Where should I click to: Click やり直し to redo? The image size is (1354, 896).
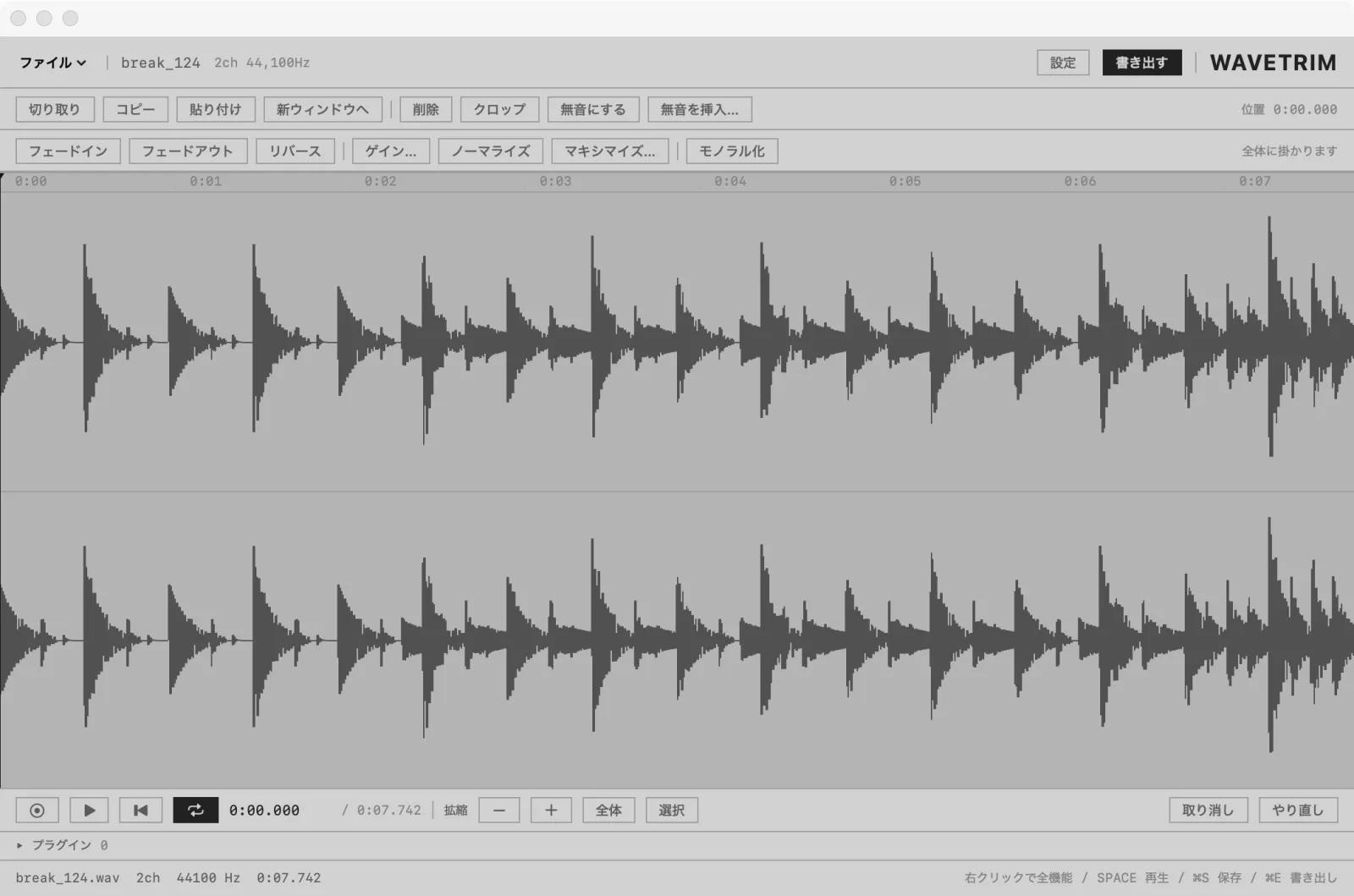(x=1298, y=811)
